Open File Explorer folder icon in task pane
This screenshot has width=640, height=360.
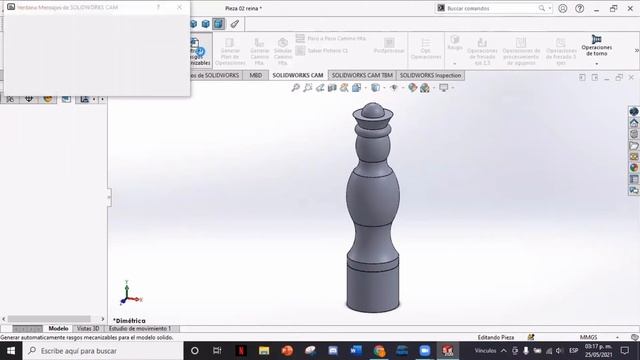pyautogui.click(x=633, y=145)
